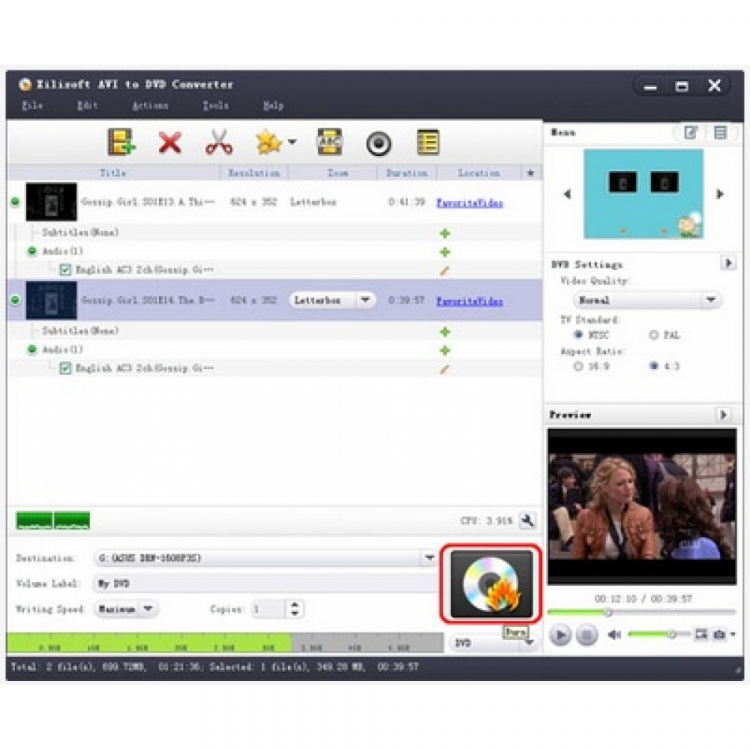
Task: Click the wrench CPU settings icon
Action: (528, 520)
